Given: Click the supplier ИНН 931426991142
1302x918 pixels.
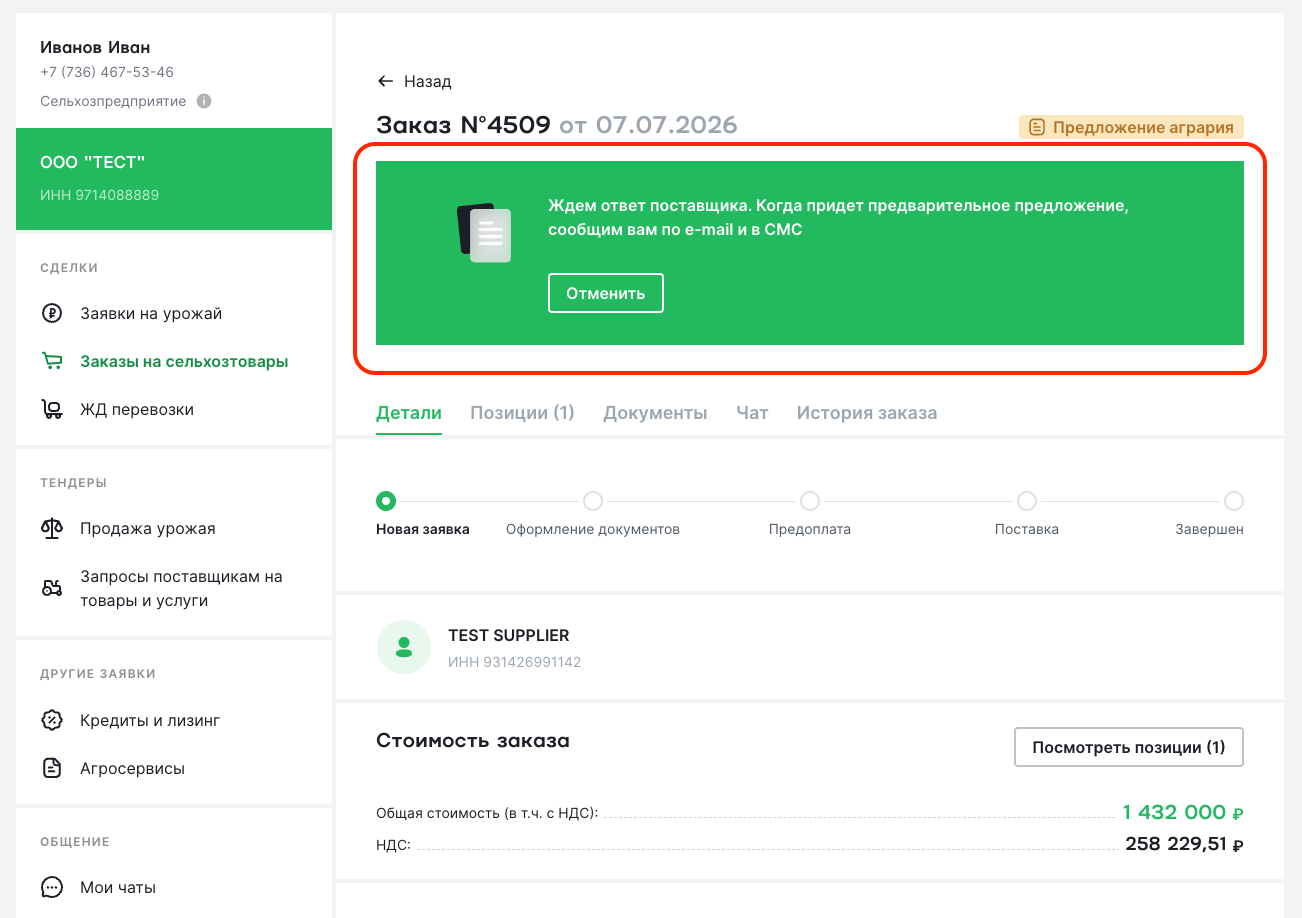Looking at the screenshot, I should [x=515, y=662].
